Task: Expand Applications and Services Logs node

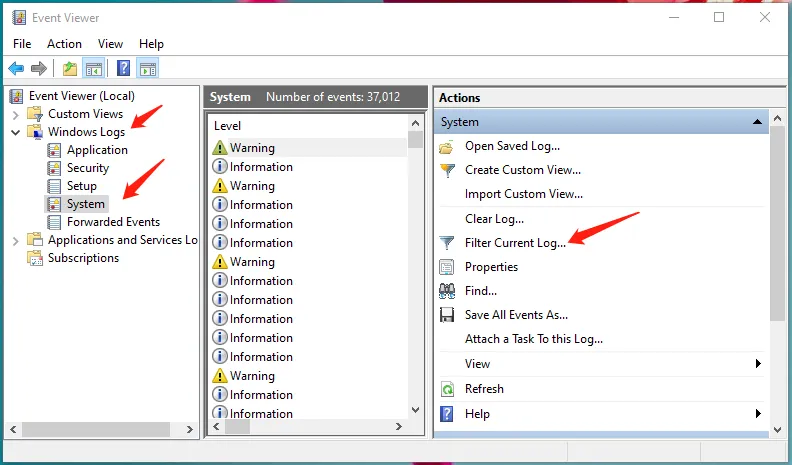Action: [15, 241]
